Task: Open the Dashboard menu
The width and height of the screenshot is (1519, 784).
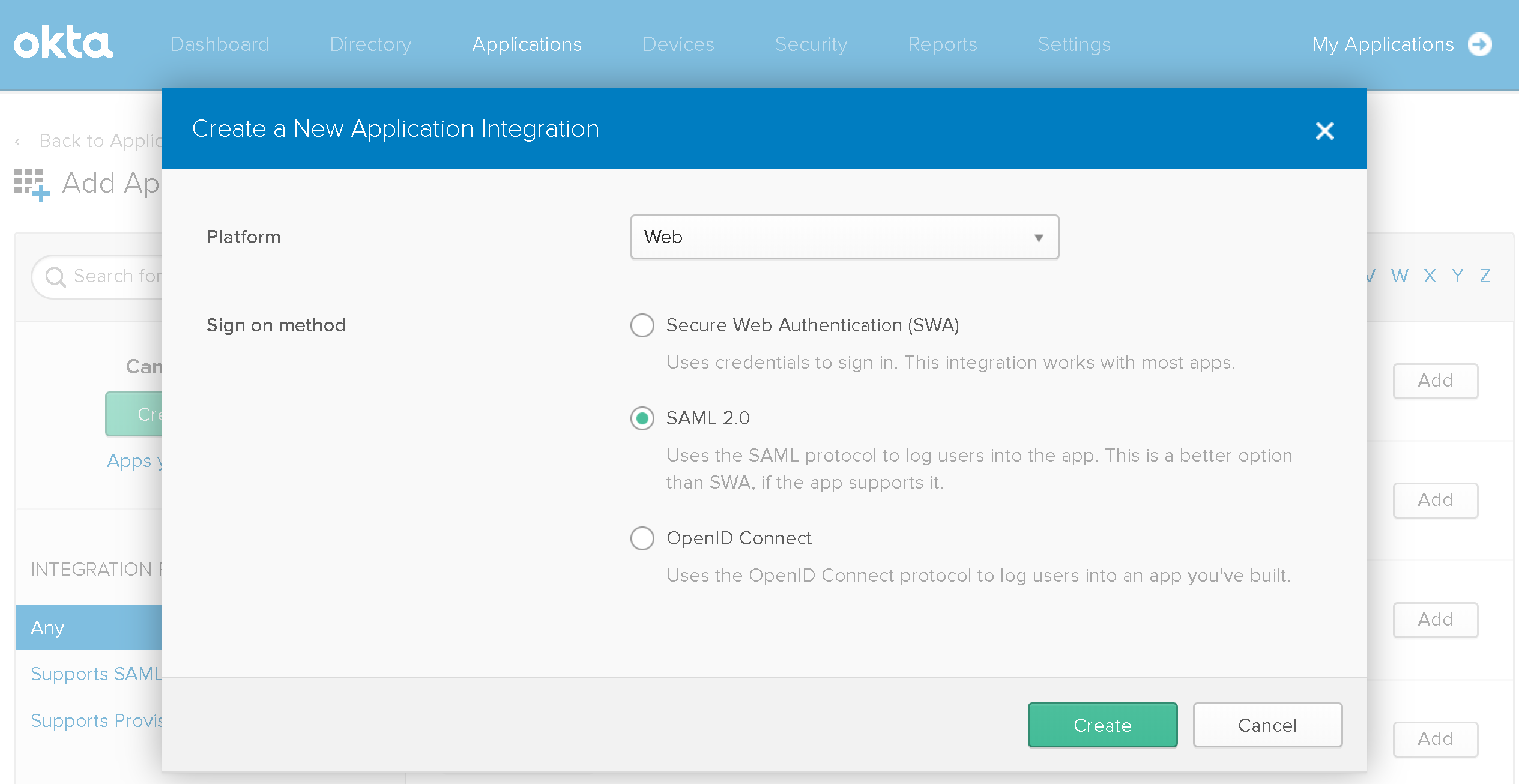Action: point(219,44)
